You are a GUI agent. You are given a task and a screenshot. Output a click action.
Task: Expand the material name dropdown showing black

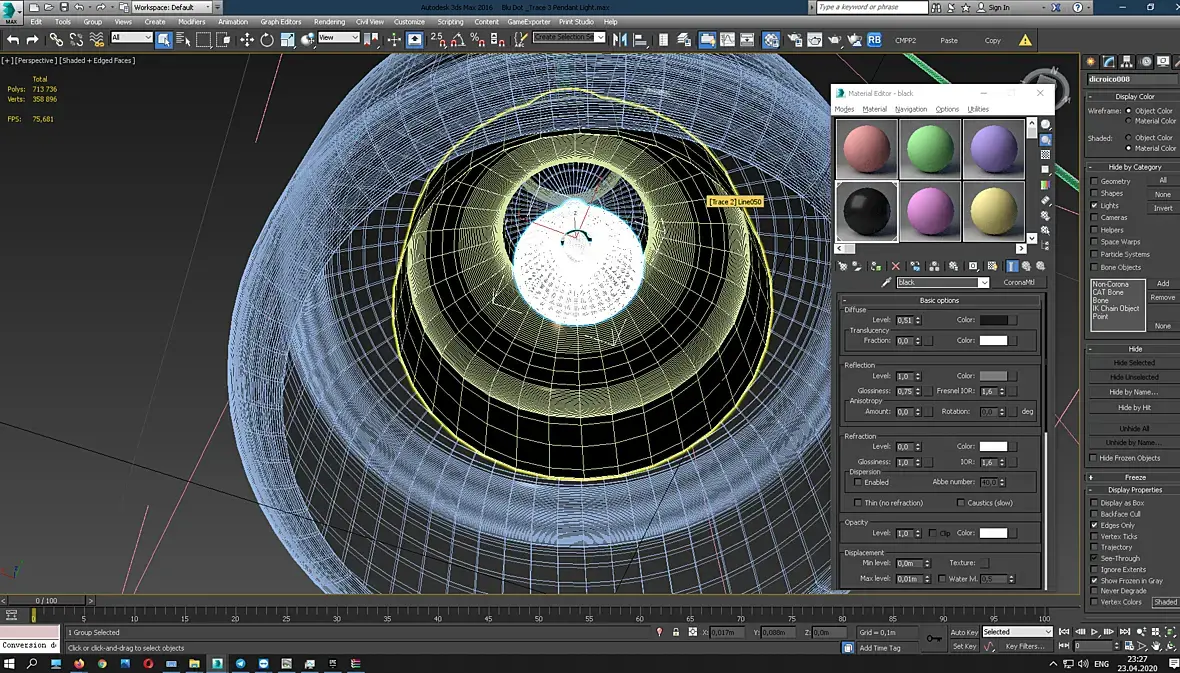[x=983, y=283]
